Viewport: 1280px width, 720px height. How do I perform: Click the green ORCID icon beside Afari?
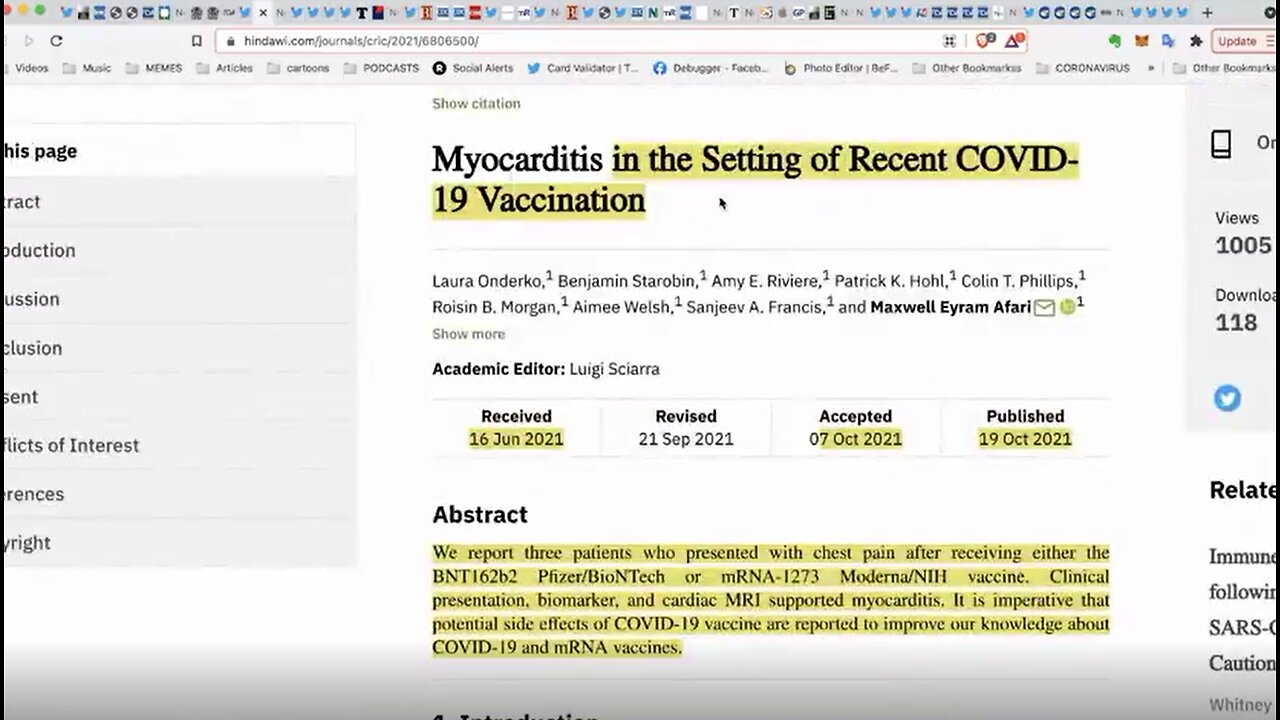[x=1067, y=307]
